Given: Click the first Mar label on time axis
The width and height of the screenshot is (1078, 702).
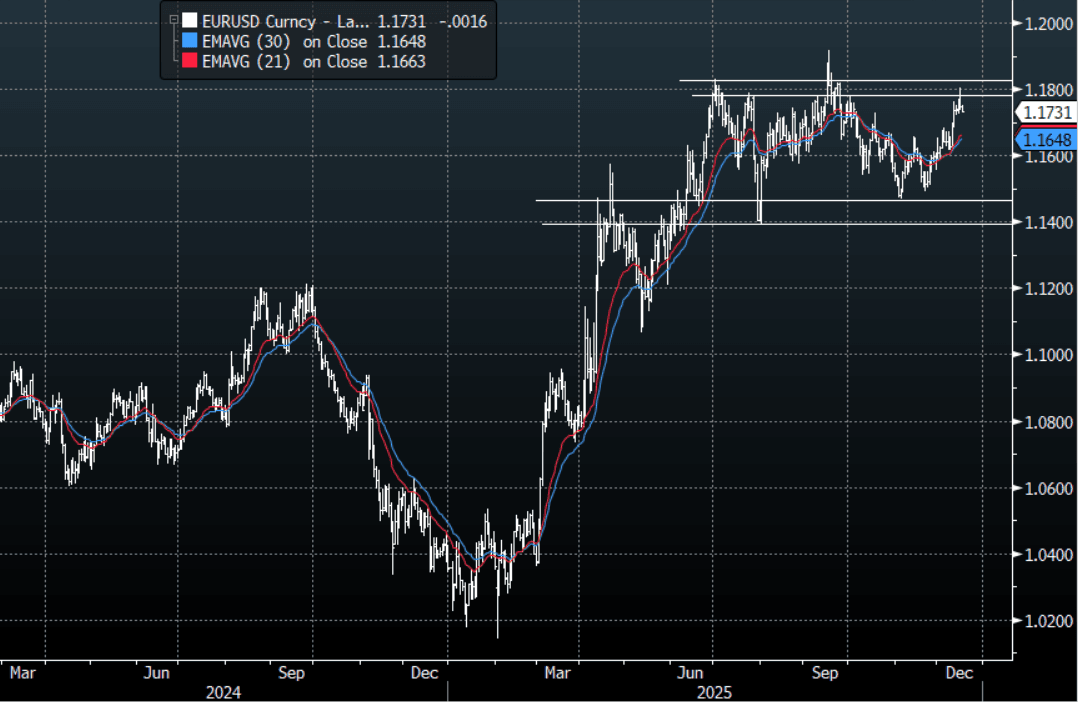Looking at the screenshot, I should click(22, 673).
